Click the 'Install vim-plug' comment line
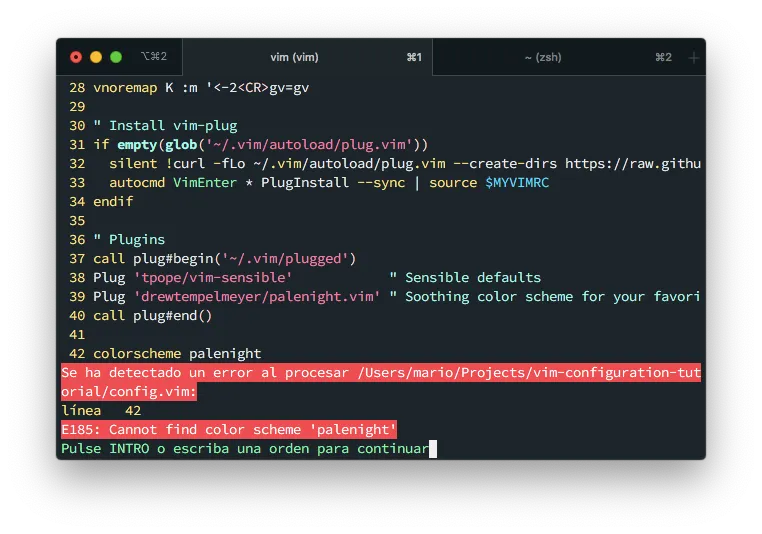The height and width of the screenshot is (534, 762). pos(165,125)
